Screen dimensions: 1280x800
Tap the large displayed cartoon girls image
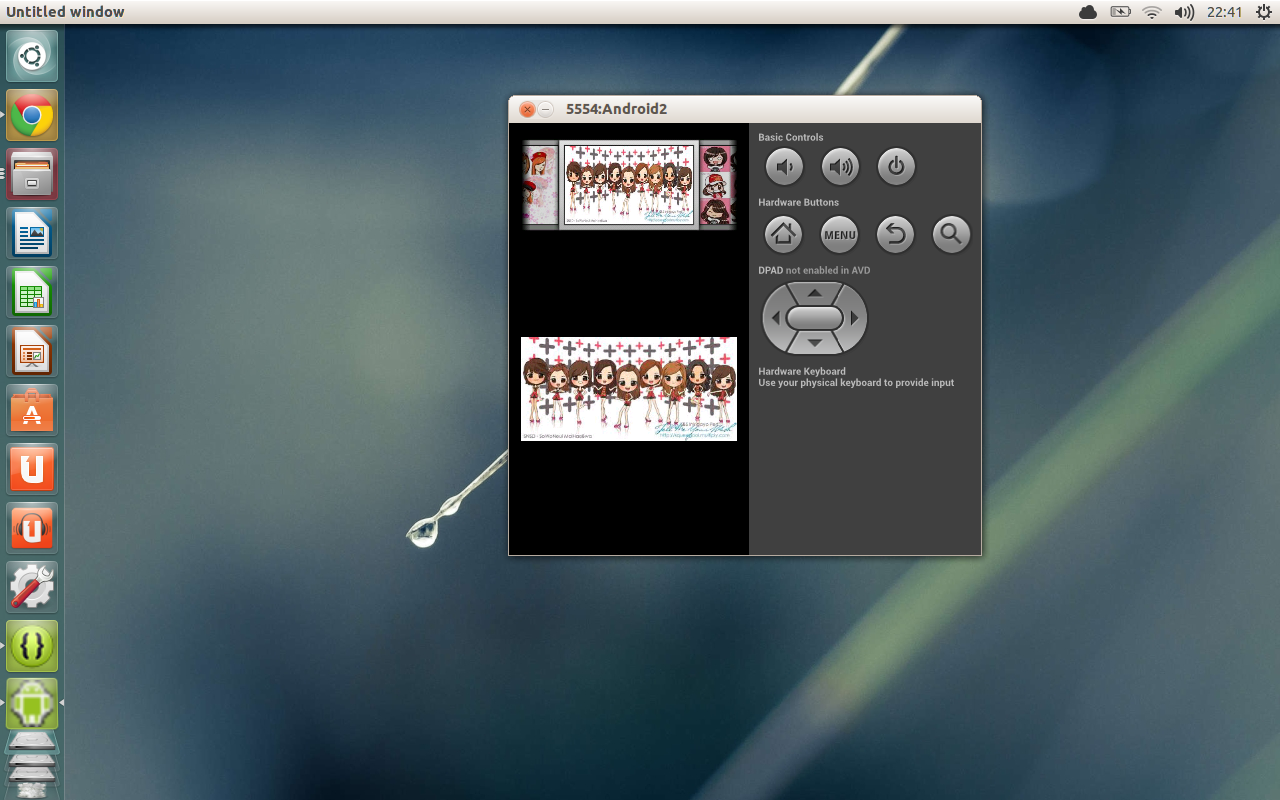click(x=629, y=389)
